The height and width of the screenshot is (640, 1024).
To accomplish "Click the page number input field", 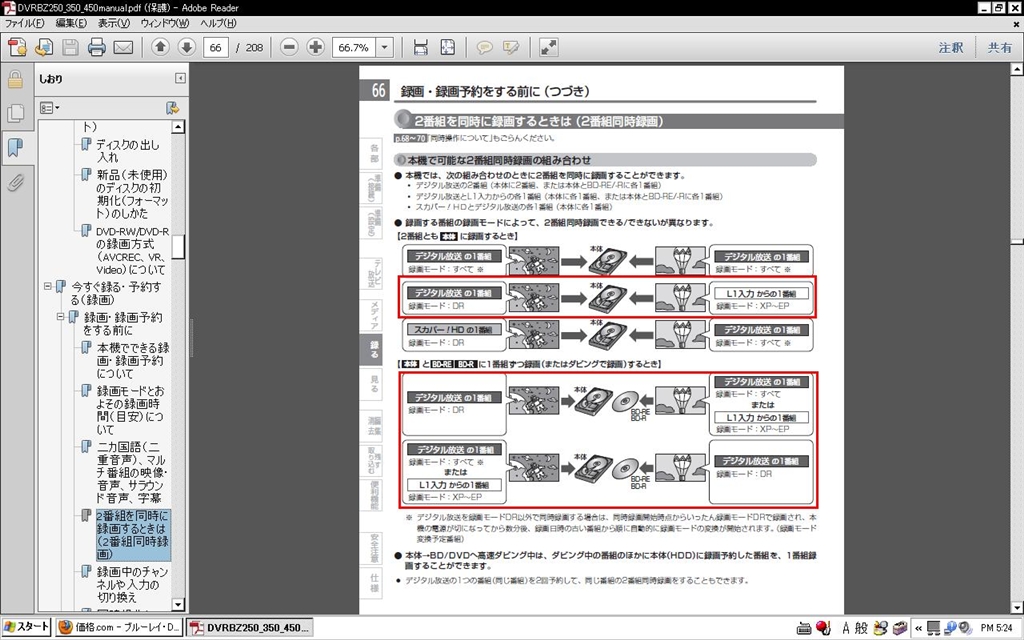I will [215, 47].
